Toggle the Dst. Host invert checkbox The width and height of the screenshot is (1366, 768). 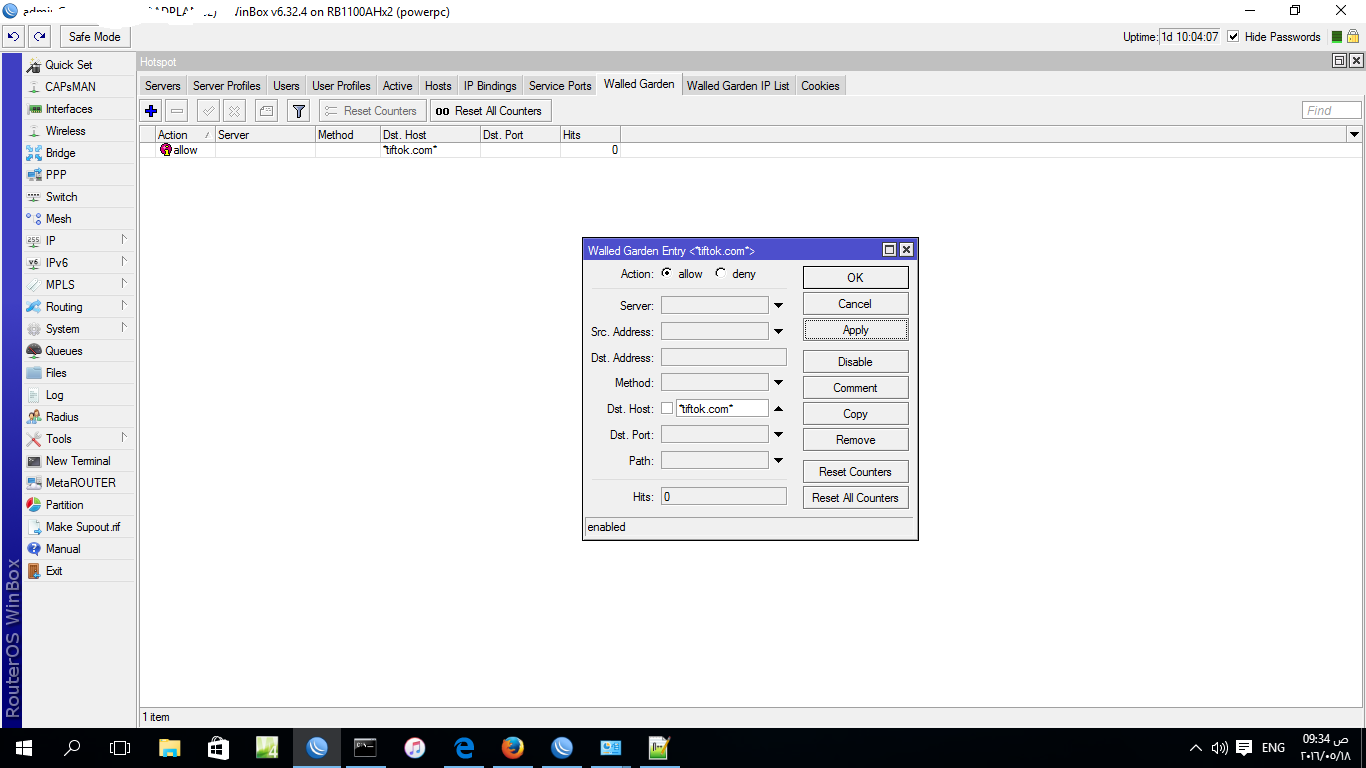pyautogui.click(x=667, y=408)
